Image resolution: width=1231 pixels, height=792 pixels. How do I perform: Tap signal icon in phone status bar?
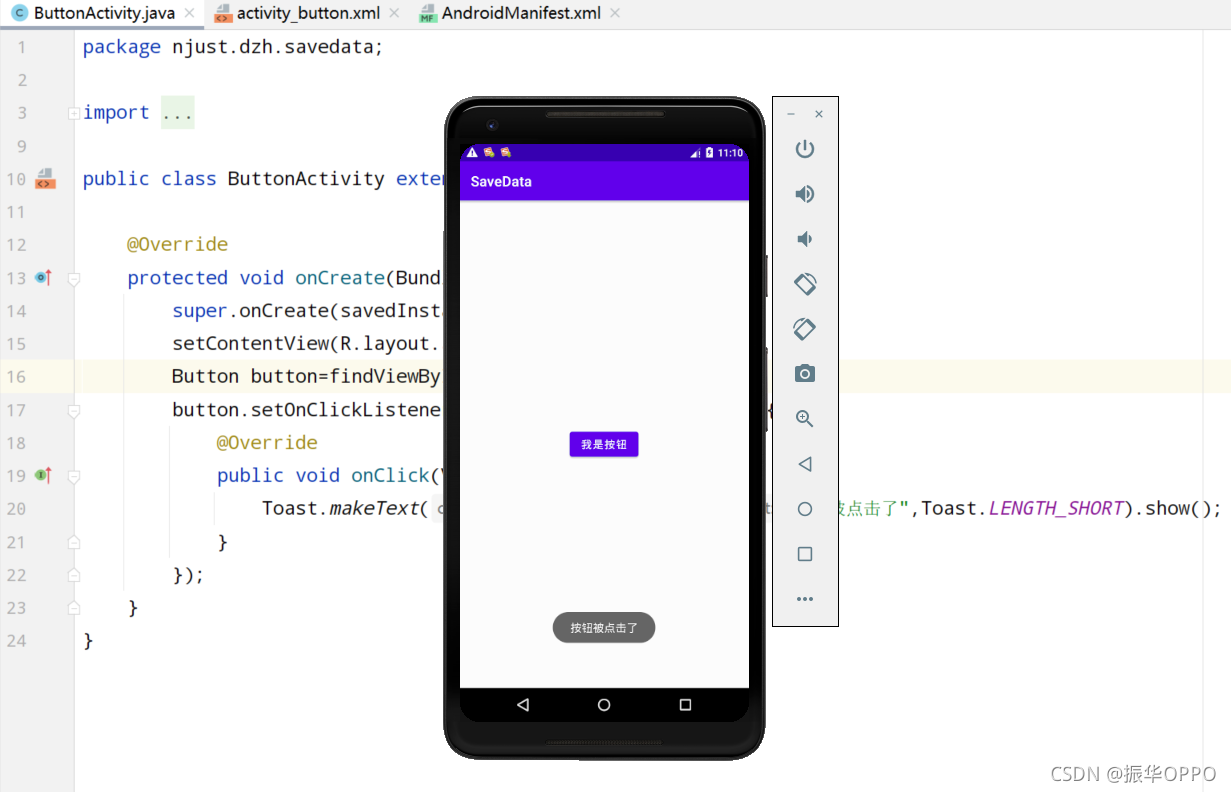tap(696, 153)
